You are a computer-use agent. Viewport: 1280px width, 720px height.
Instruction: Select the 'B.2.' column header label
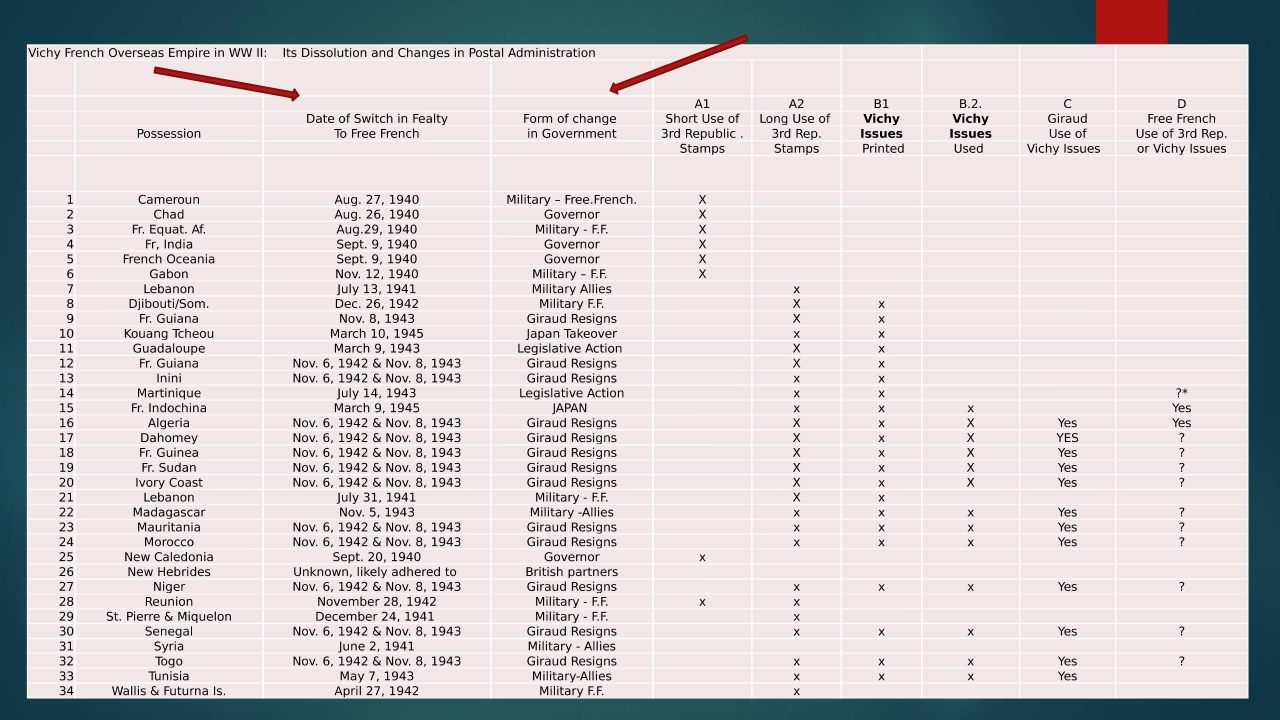tap(970, 104)
